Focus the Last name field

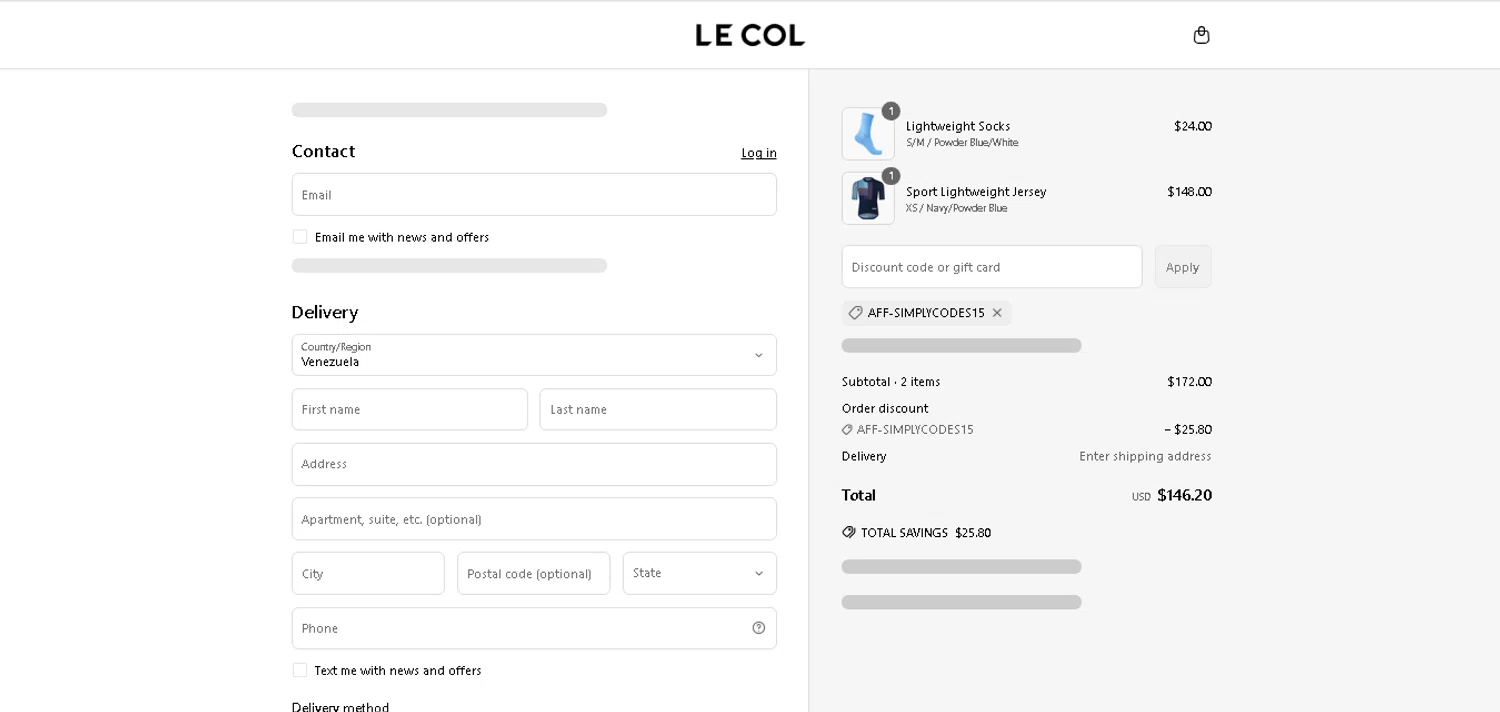point(658,409)
